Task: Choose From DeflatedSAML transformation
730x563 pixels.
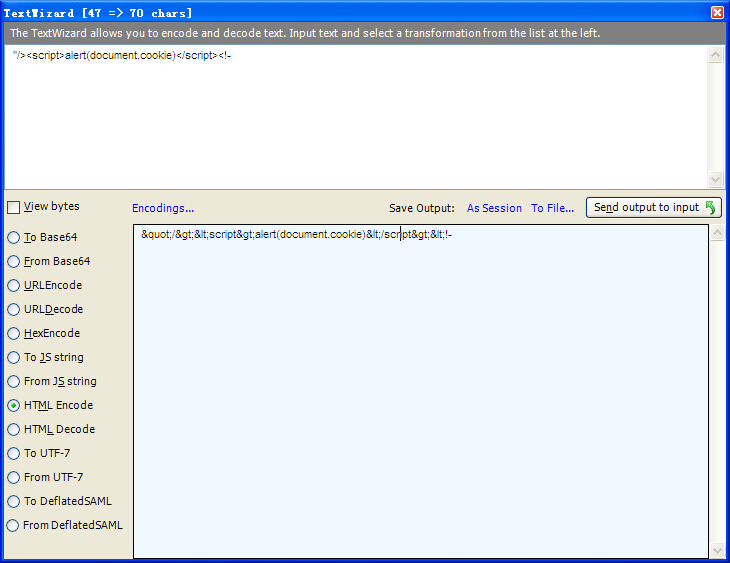Action: (x=14, y=525)
